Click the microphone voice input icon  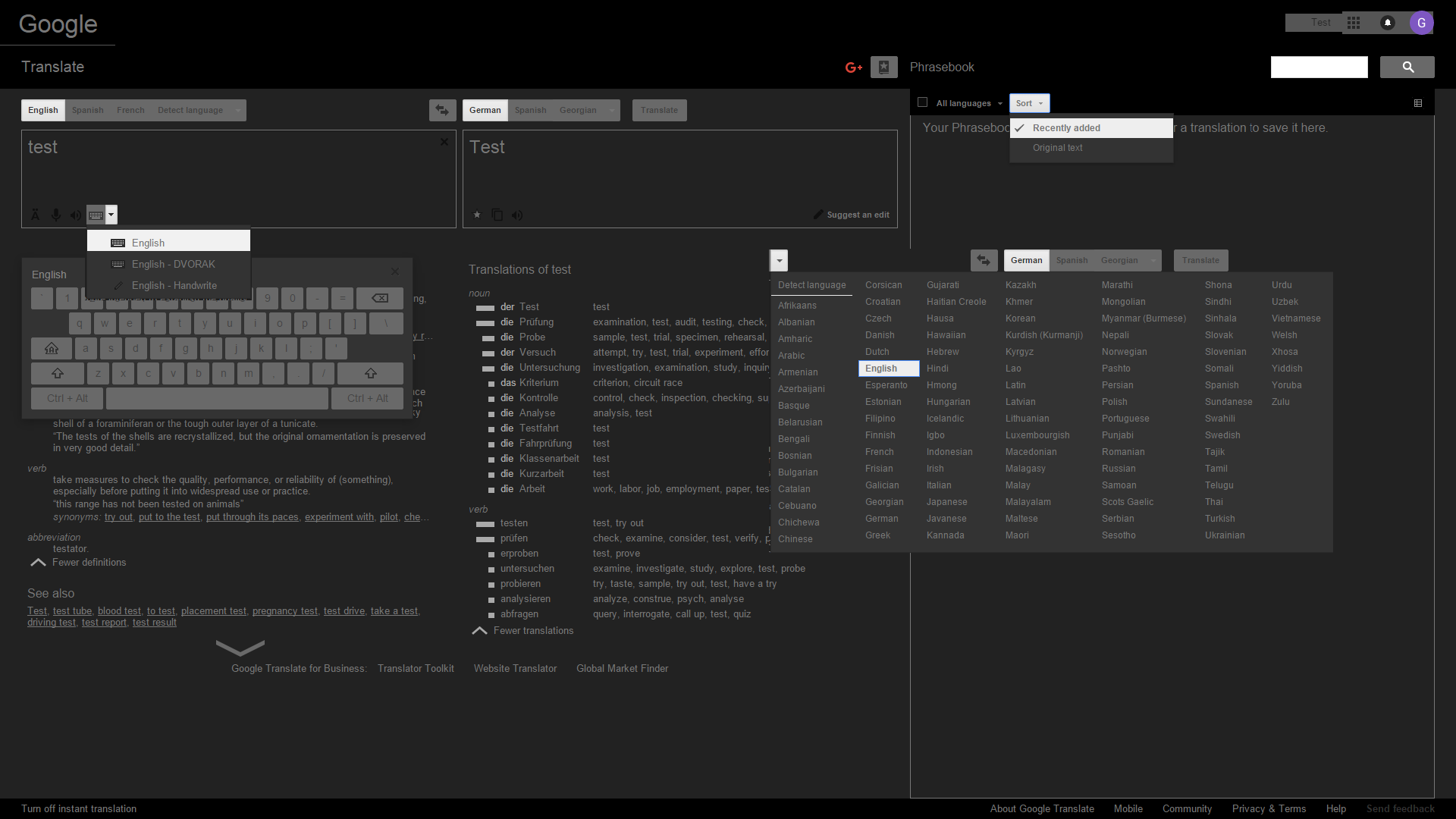[x=56, y=215]
